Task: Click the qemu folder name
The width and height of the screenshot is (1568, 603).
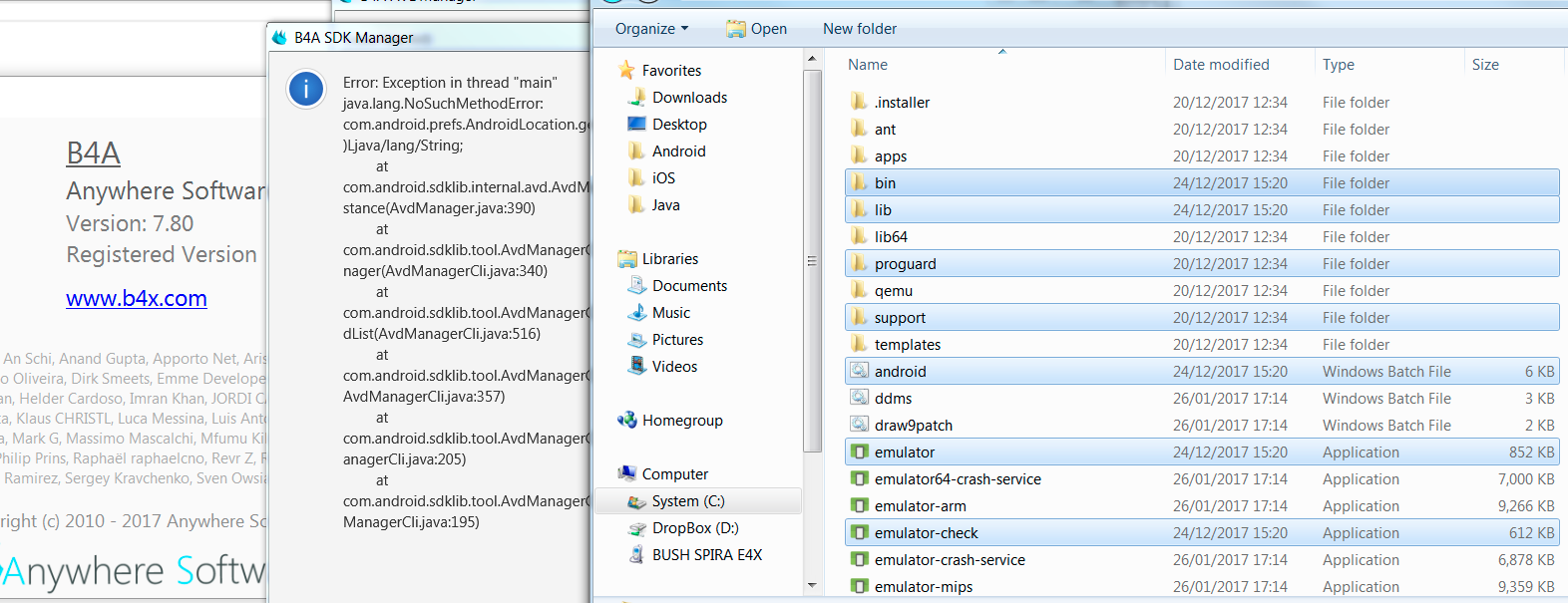Action: [x=894, y=290]
